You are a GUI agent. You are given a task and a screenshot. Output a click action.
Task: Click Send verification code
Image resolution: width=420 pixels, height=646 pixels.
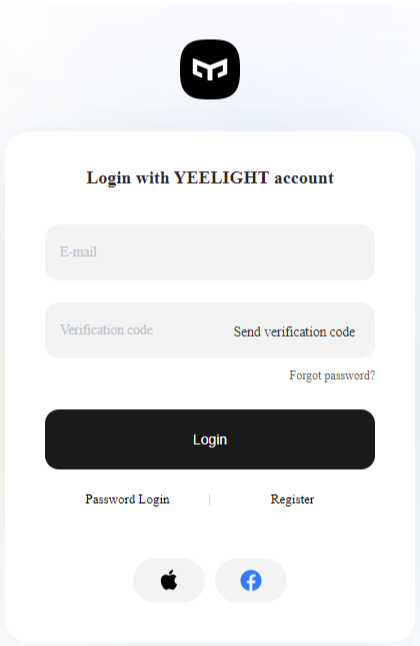pyautogui.click(x=294, y=332)
